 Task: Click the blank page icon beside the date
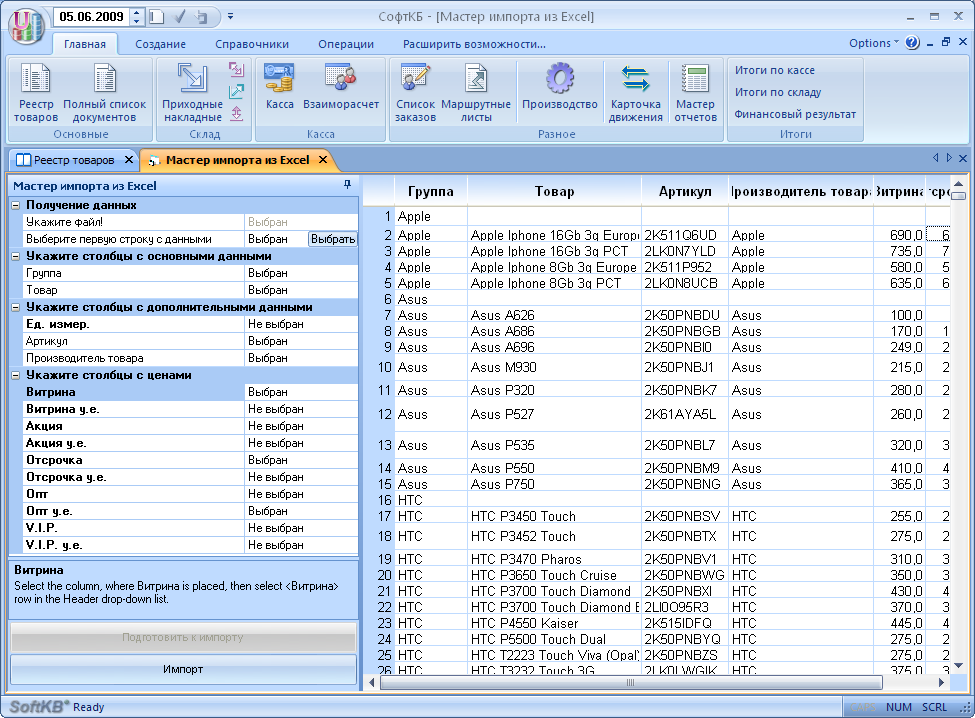pos(157,17)
